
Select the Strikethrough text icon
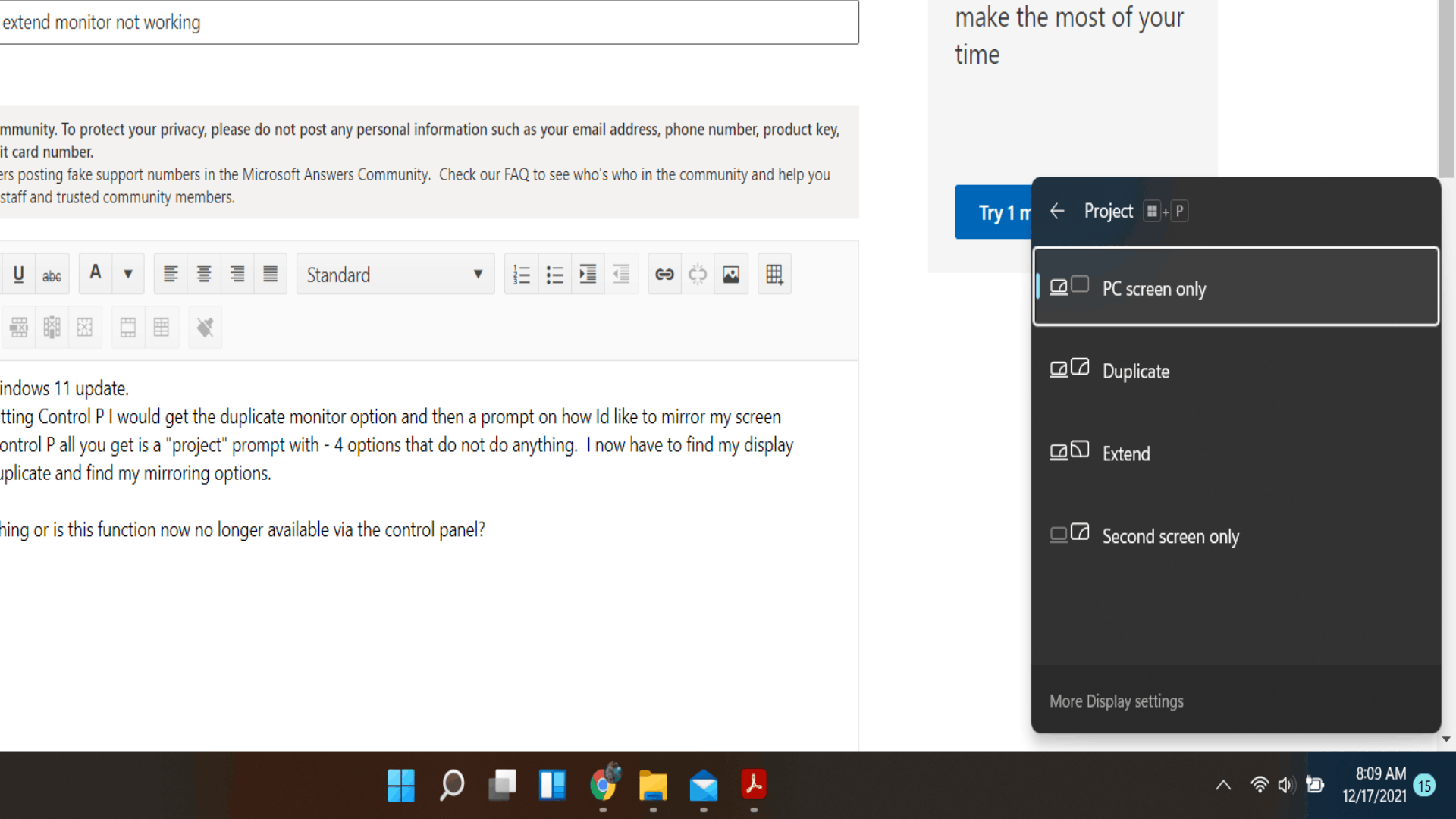point(51,274)
